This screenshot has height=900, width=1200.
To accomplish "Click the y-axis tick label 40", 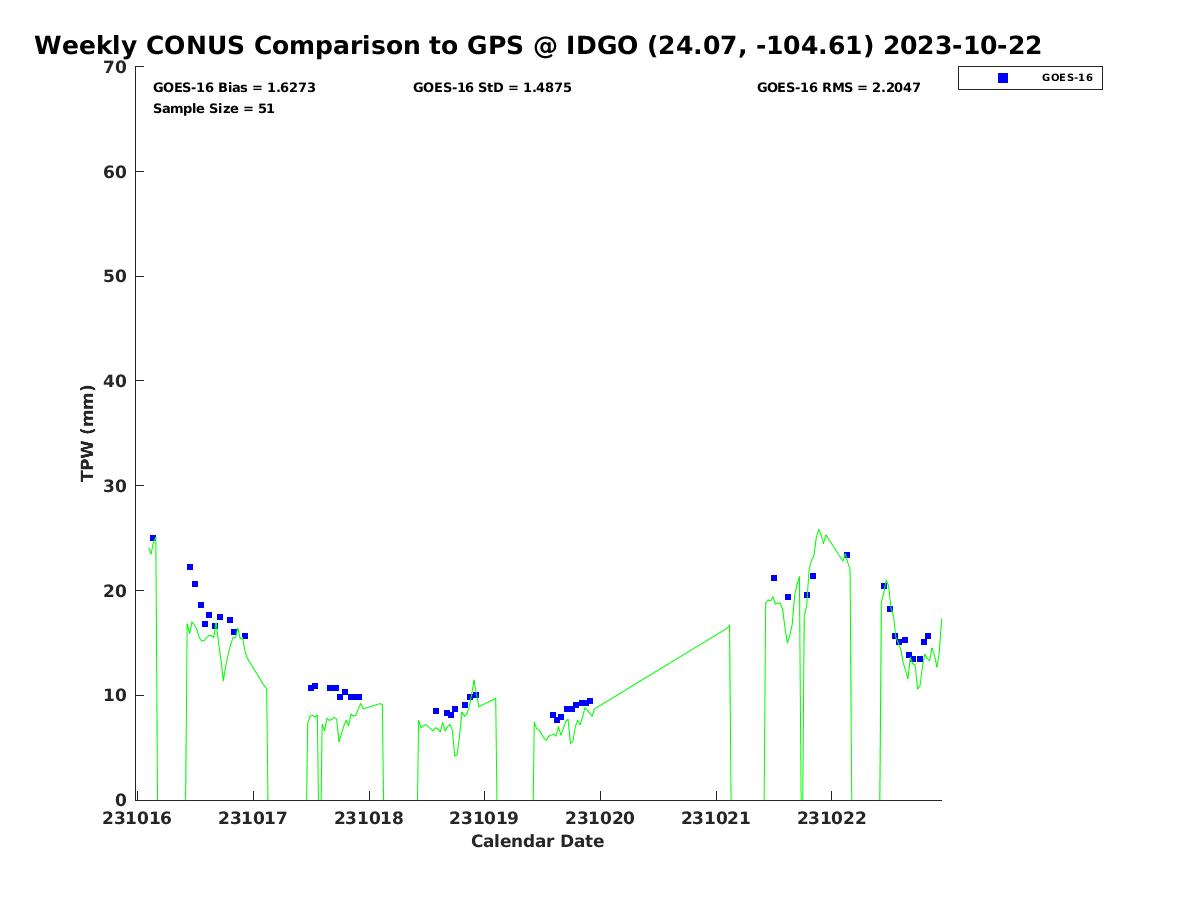I will click(116, 381).
